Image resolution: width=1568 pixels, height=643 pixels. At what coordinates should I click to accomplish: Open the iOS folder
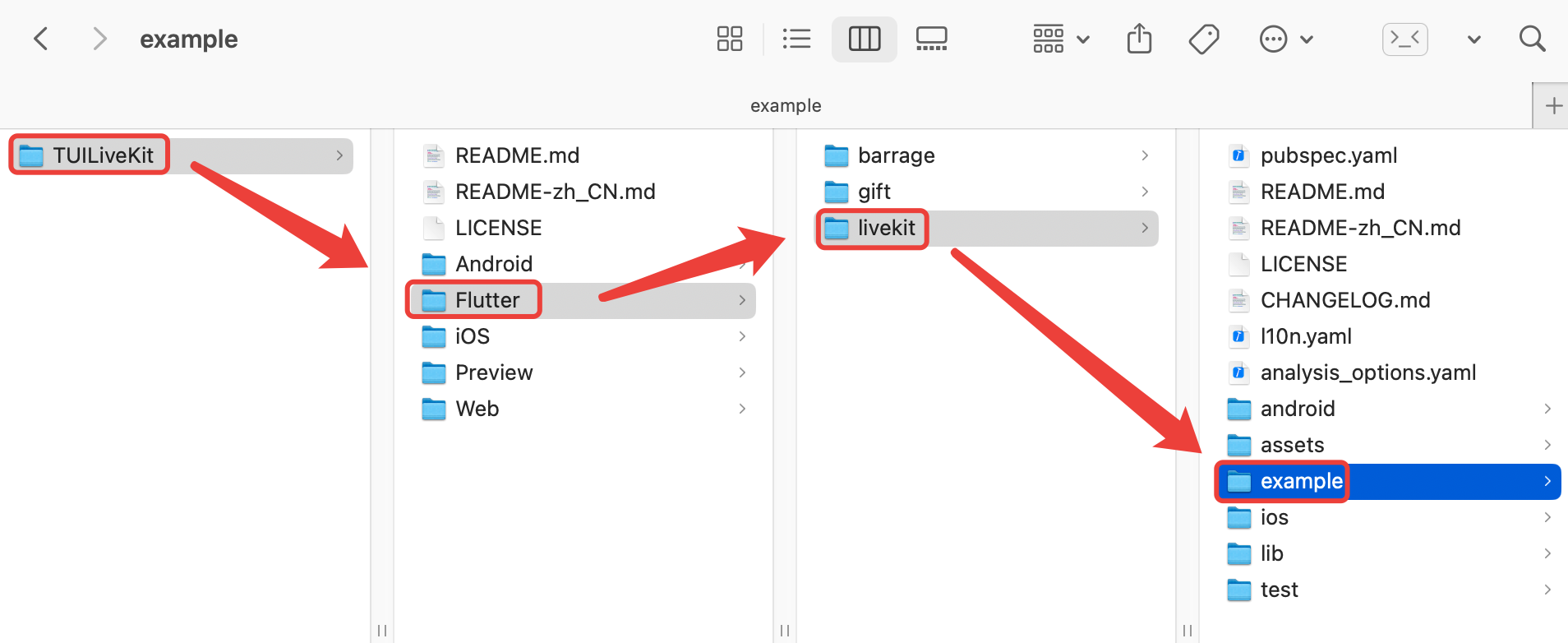583,336
